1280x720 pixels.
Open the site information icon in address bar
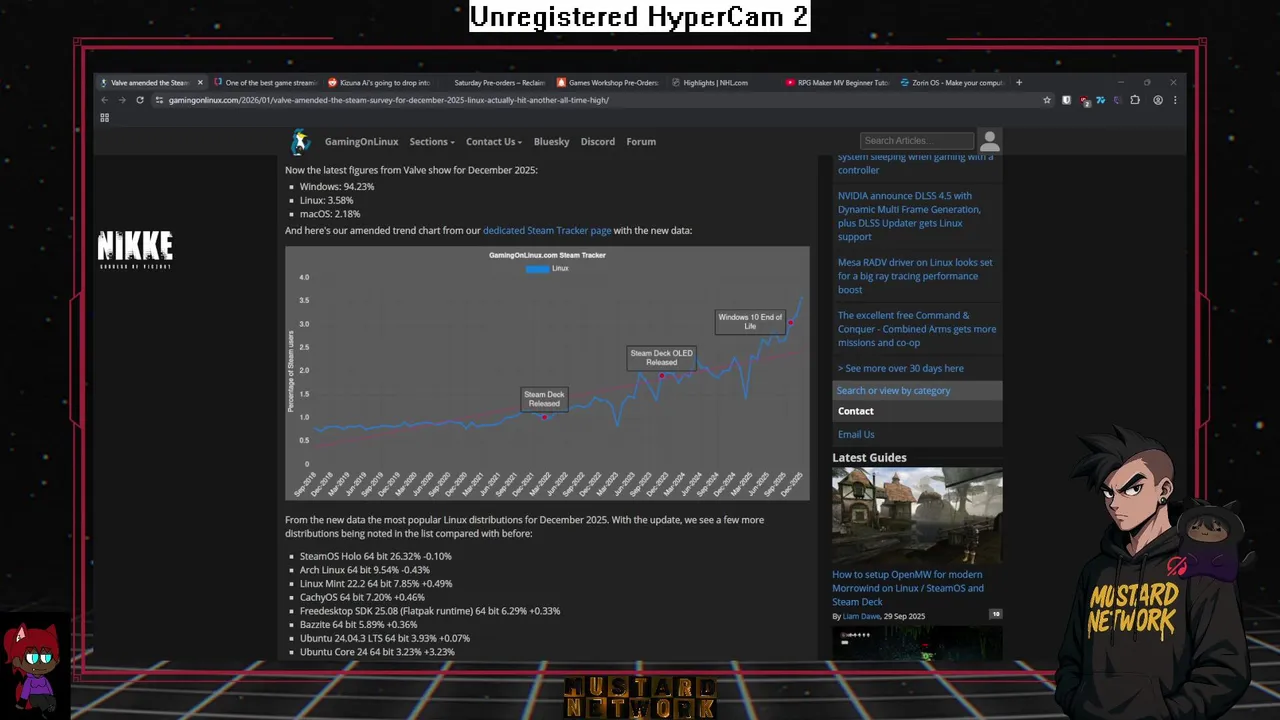pyautogui.click(x=159, y=100)
